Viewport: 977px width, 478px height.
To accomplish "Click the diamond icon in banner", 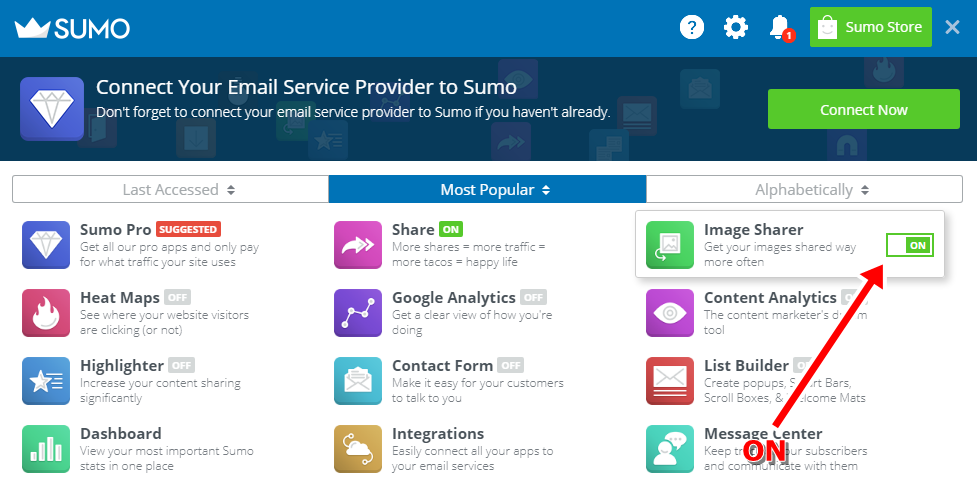I will pos(52,109).
